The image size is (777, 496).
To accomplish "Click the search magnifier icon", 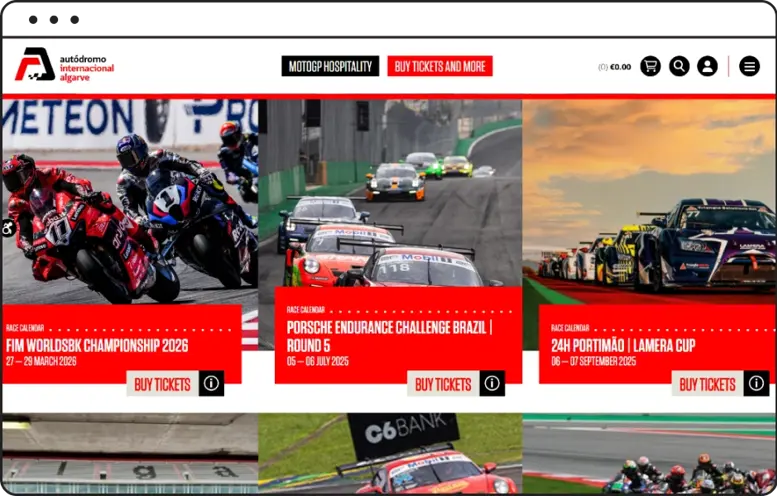I will (x=679, y=66).
